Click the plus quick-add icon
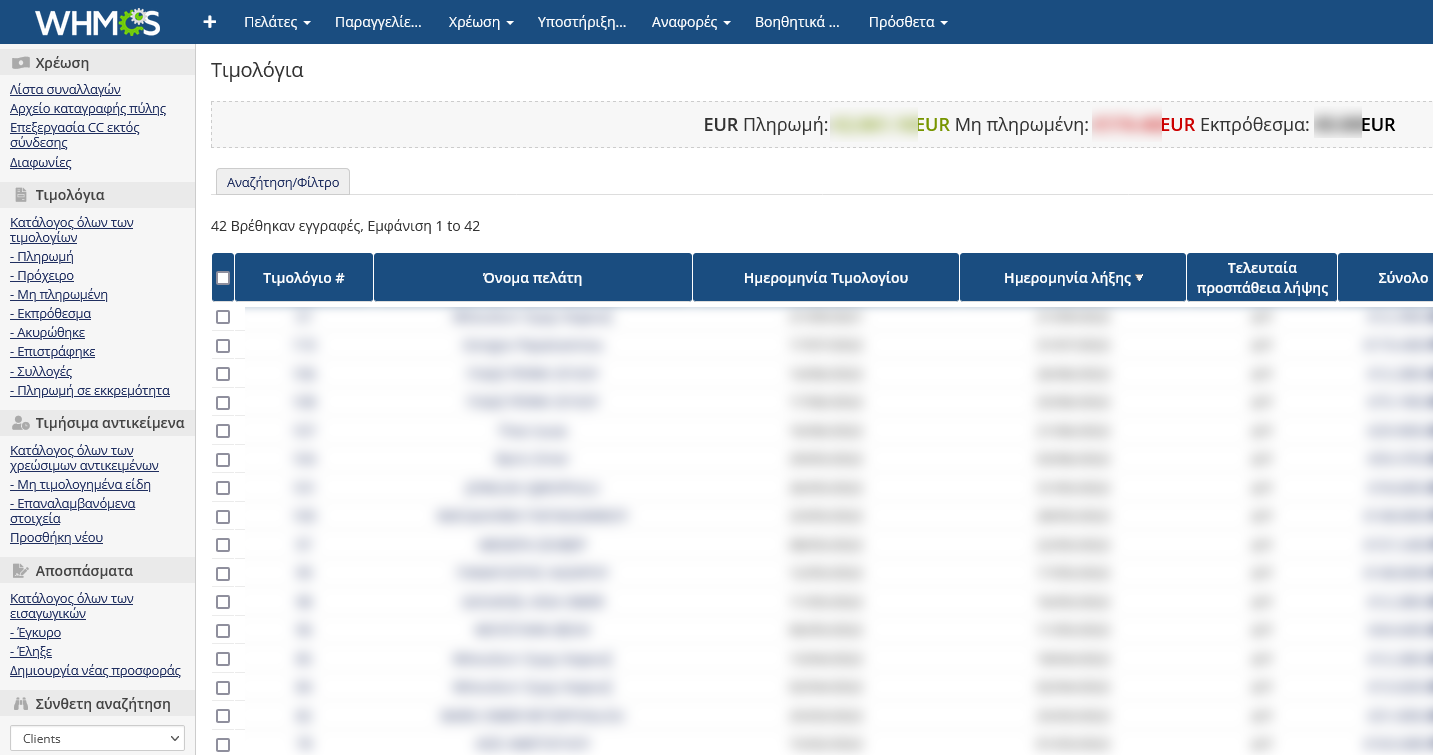The height and width of the screenshot is (755, 1433). coord(210,22)
